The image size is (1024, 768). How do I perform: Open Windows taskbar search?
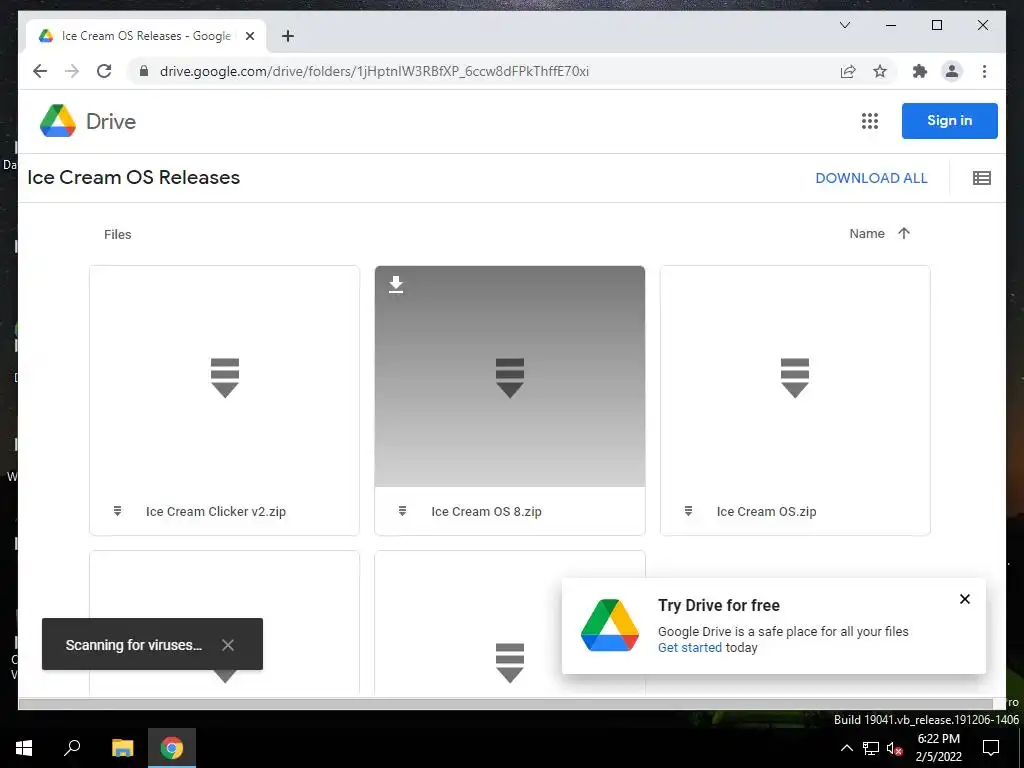[x=72, y=748]
